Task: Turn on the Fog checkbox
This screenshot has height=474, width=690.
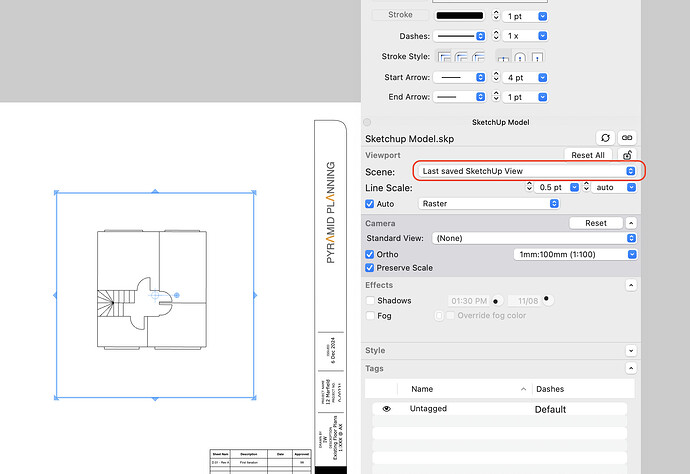Action: point(371,316)
